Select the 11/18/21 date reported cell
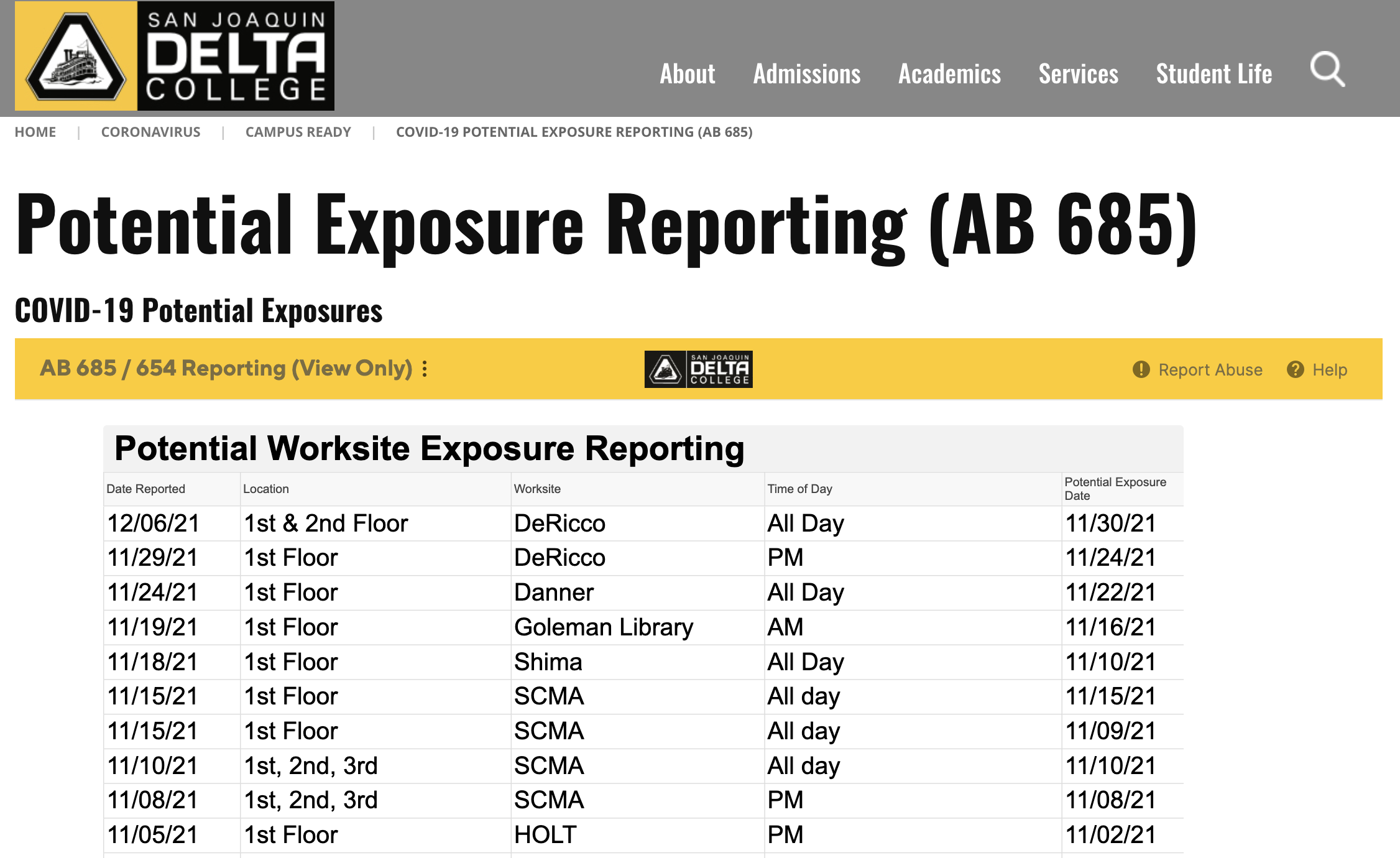 point(172,662)
